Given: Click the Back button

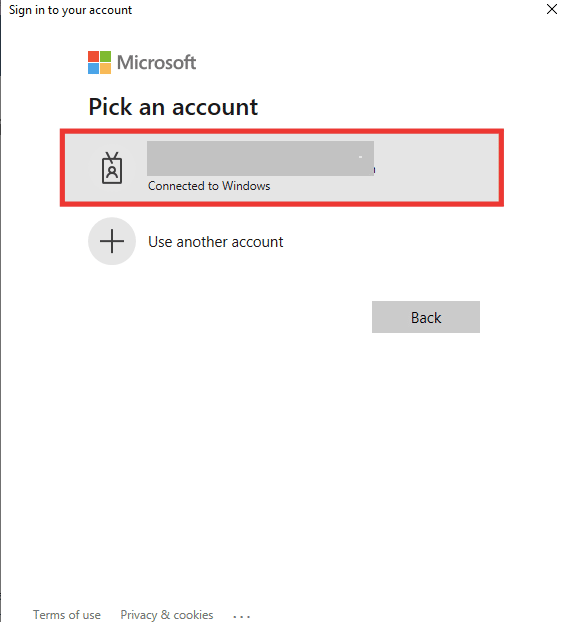Looking at the screenshot, I should pos(426,317).
